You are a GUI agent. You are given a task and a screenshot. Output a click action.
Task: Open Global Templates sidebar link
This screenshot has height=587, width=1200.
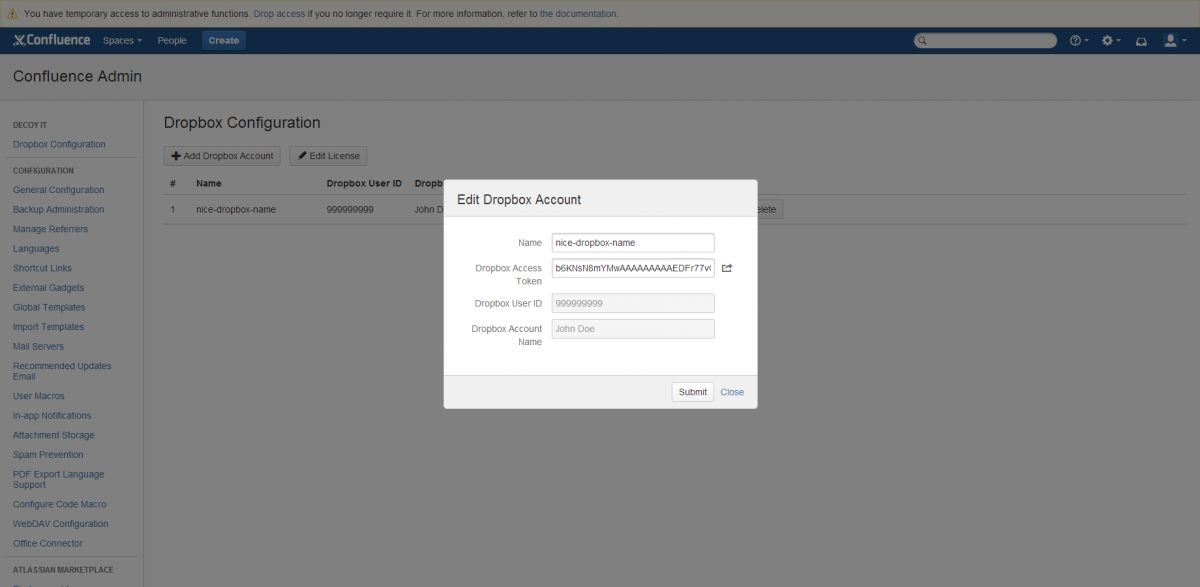(x=49, y=307)
